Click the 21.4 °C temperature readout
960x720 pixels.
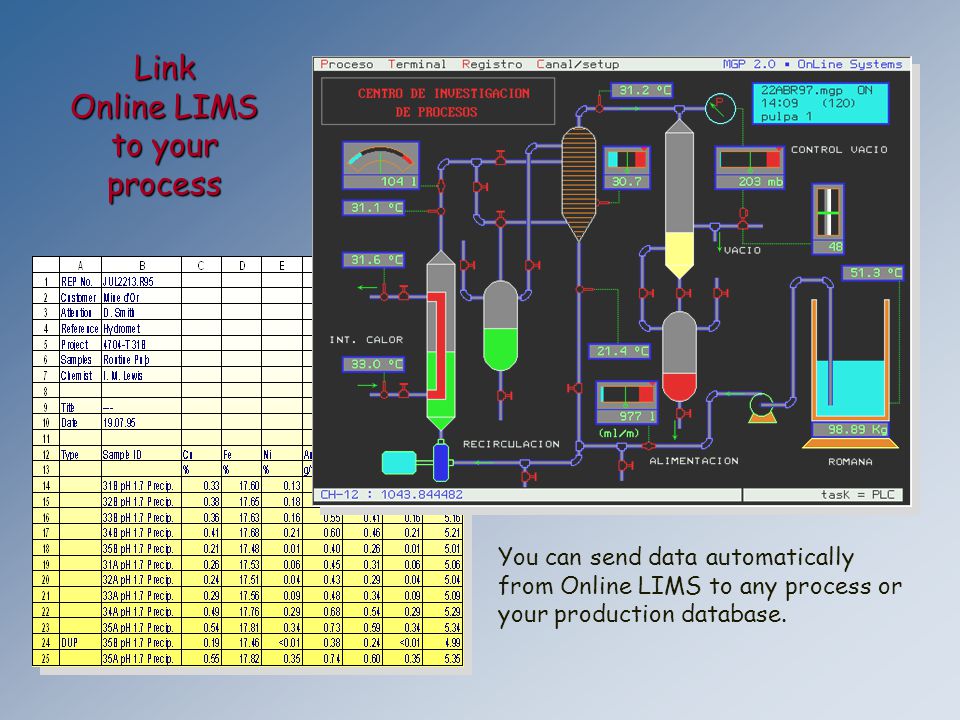coord(620,351)
